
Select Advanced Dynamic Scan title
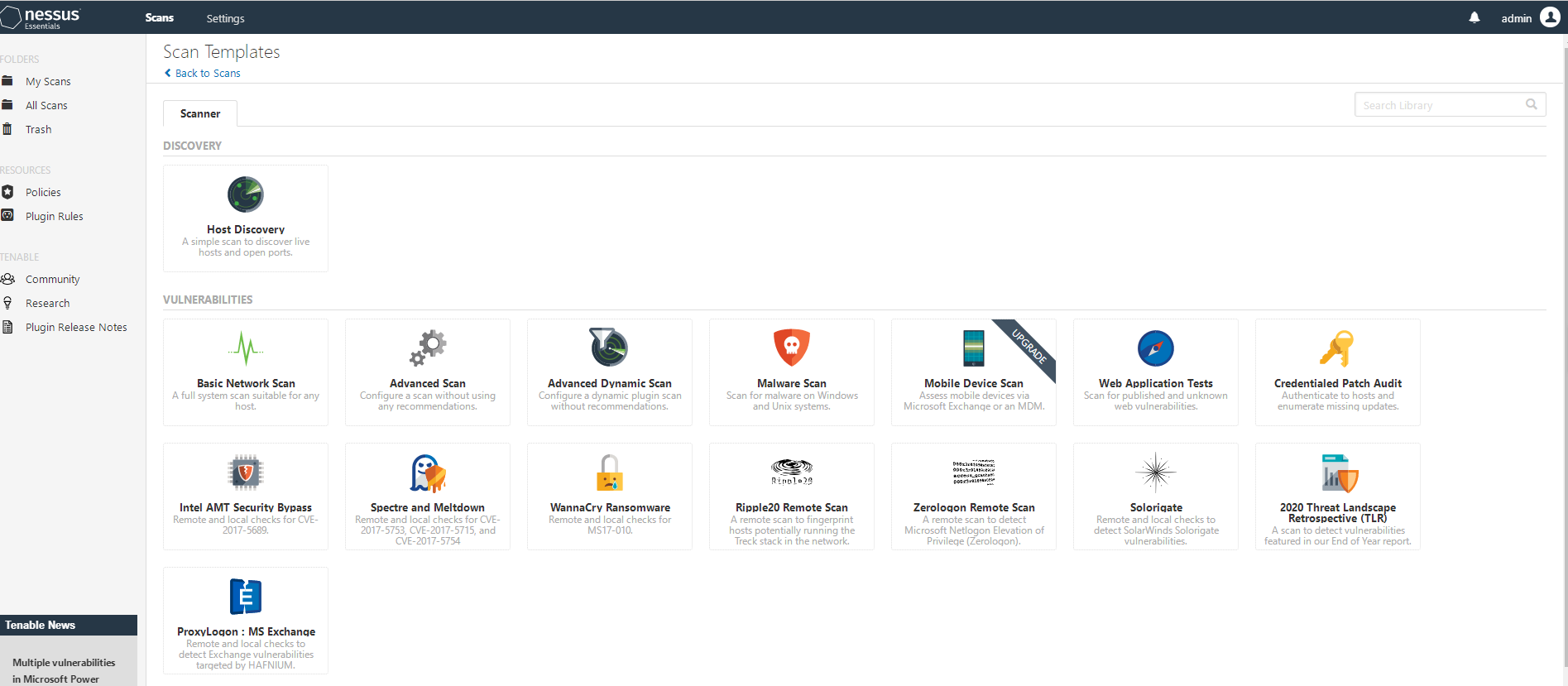click(610, 383)
